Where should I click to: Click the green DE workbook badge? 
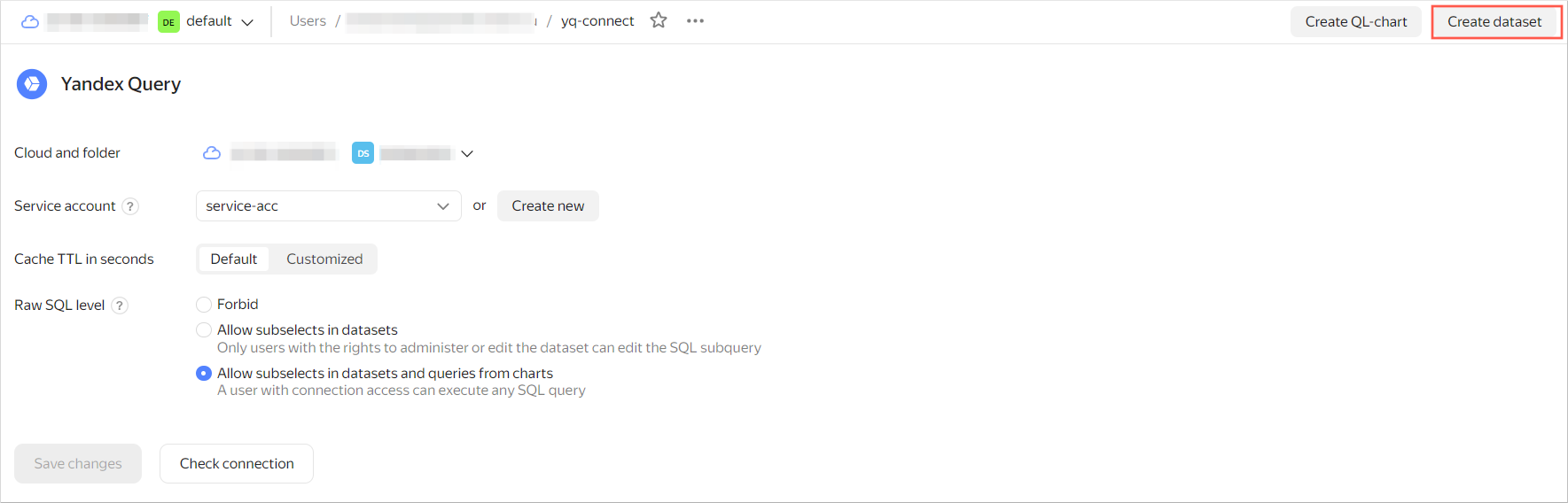(x=168, y=21)
